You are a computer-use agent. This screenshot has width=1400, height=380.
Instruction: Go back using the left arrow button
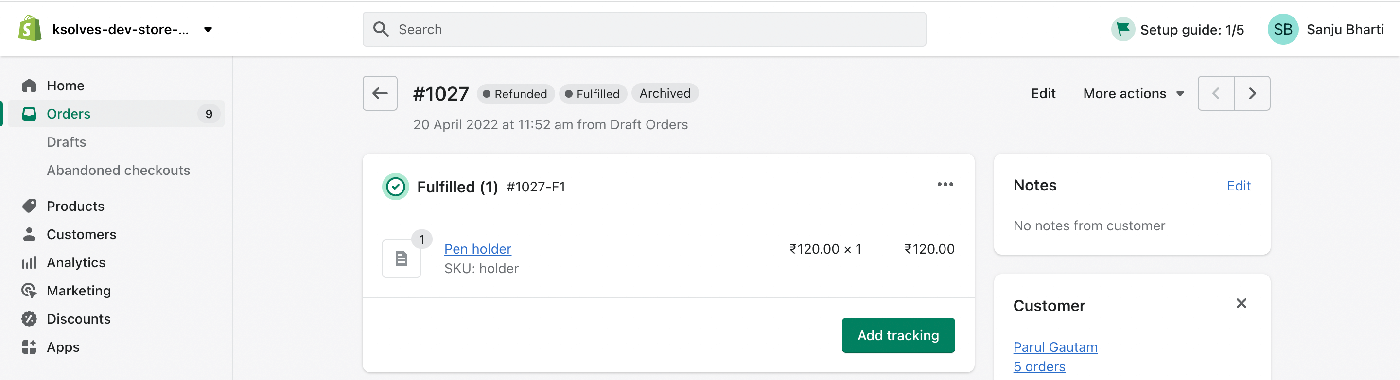(380, 93)
